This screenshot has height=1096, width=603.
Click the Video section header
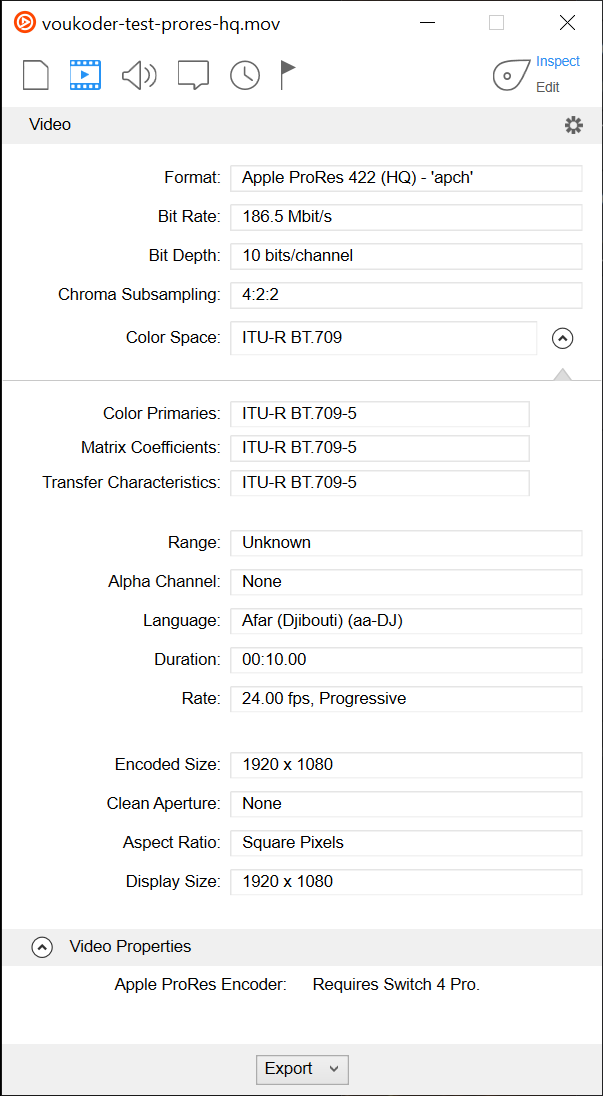click(50, 125)
